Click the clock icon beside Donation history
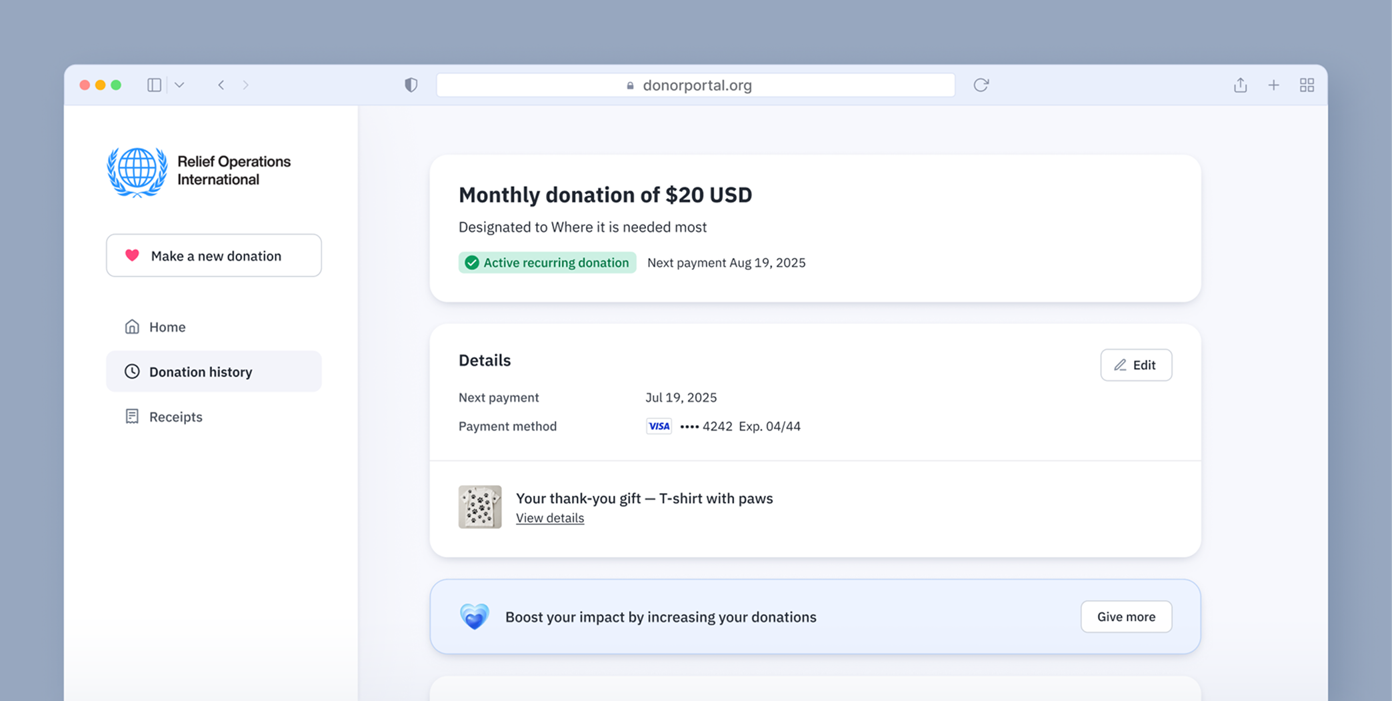 (131, 371)
